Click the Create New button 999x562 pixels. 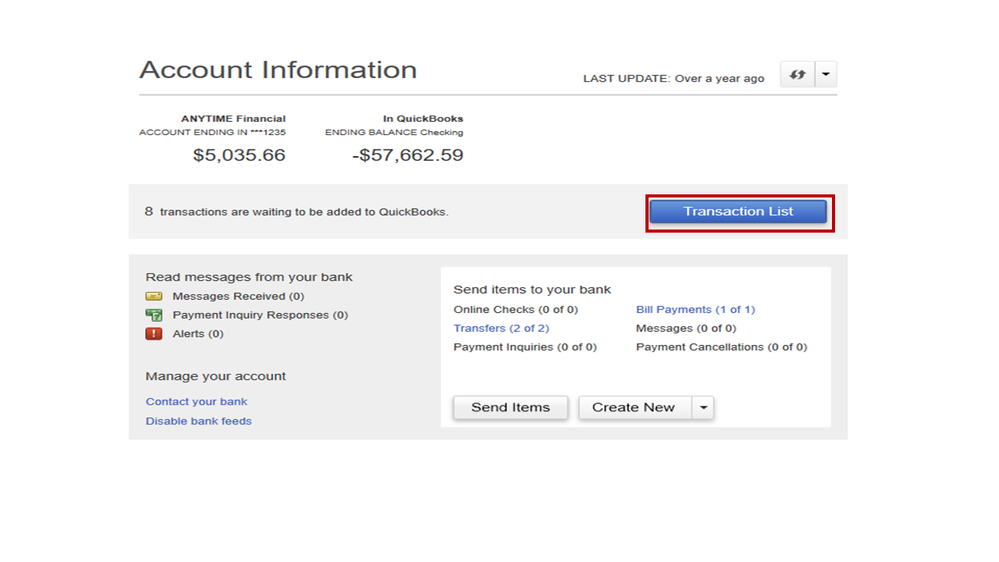(633, 408)
